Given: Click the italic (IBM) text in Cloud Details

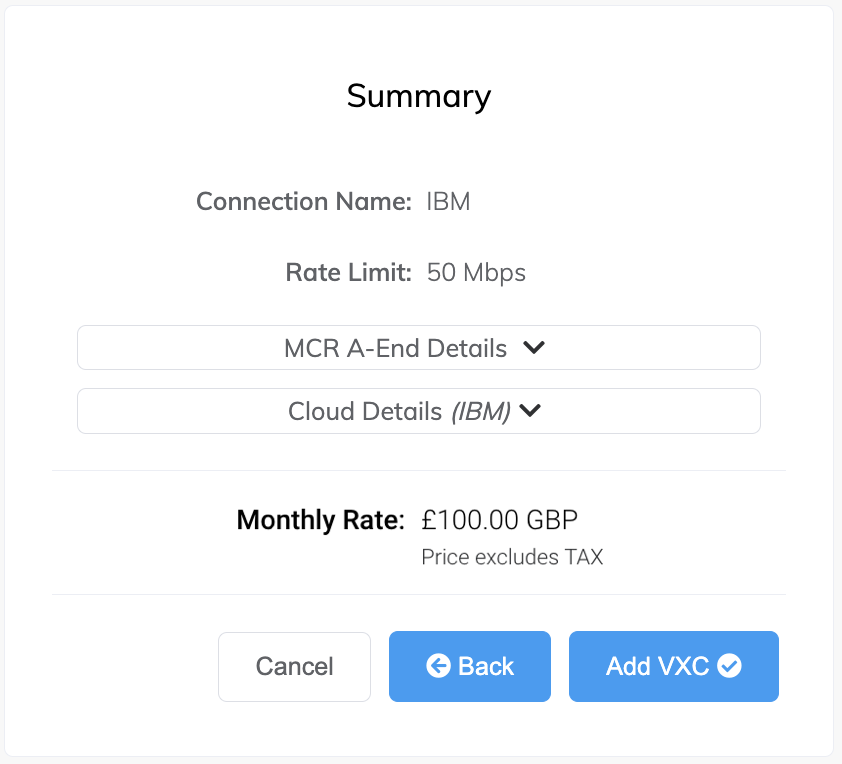Looking at the screenshot, I should (481, 412).
